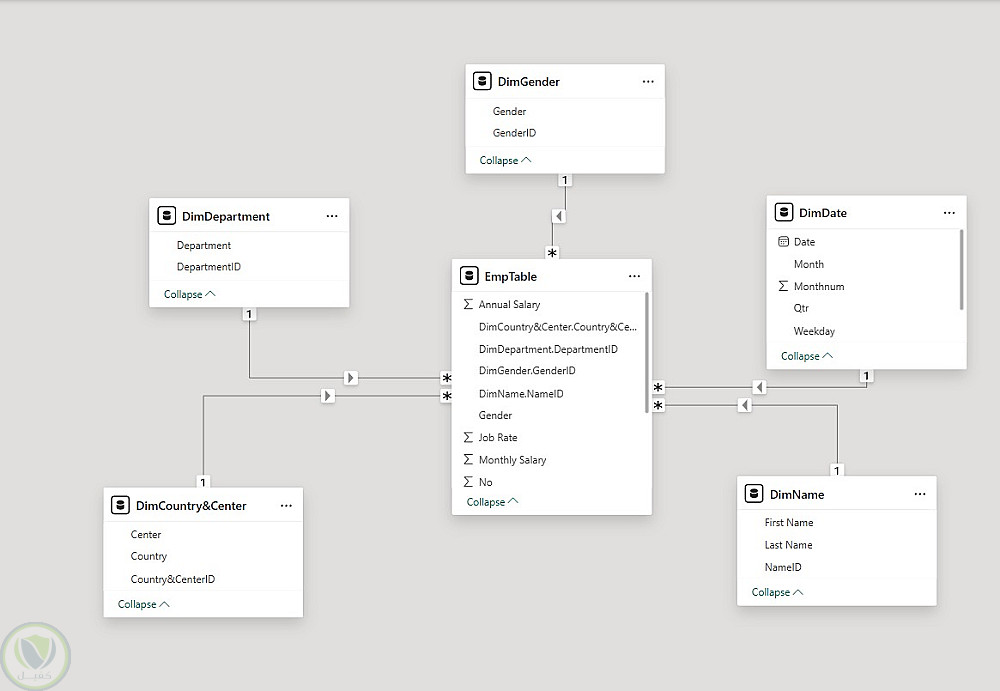
Task: Select the Monthly Salary field in EmpTable
Action: click(512, 460)
